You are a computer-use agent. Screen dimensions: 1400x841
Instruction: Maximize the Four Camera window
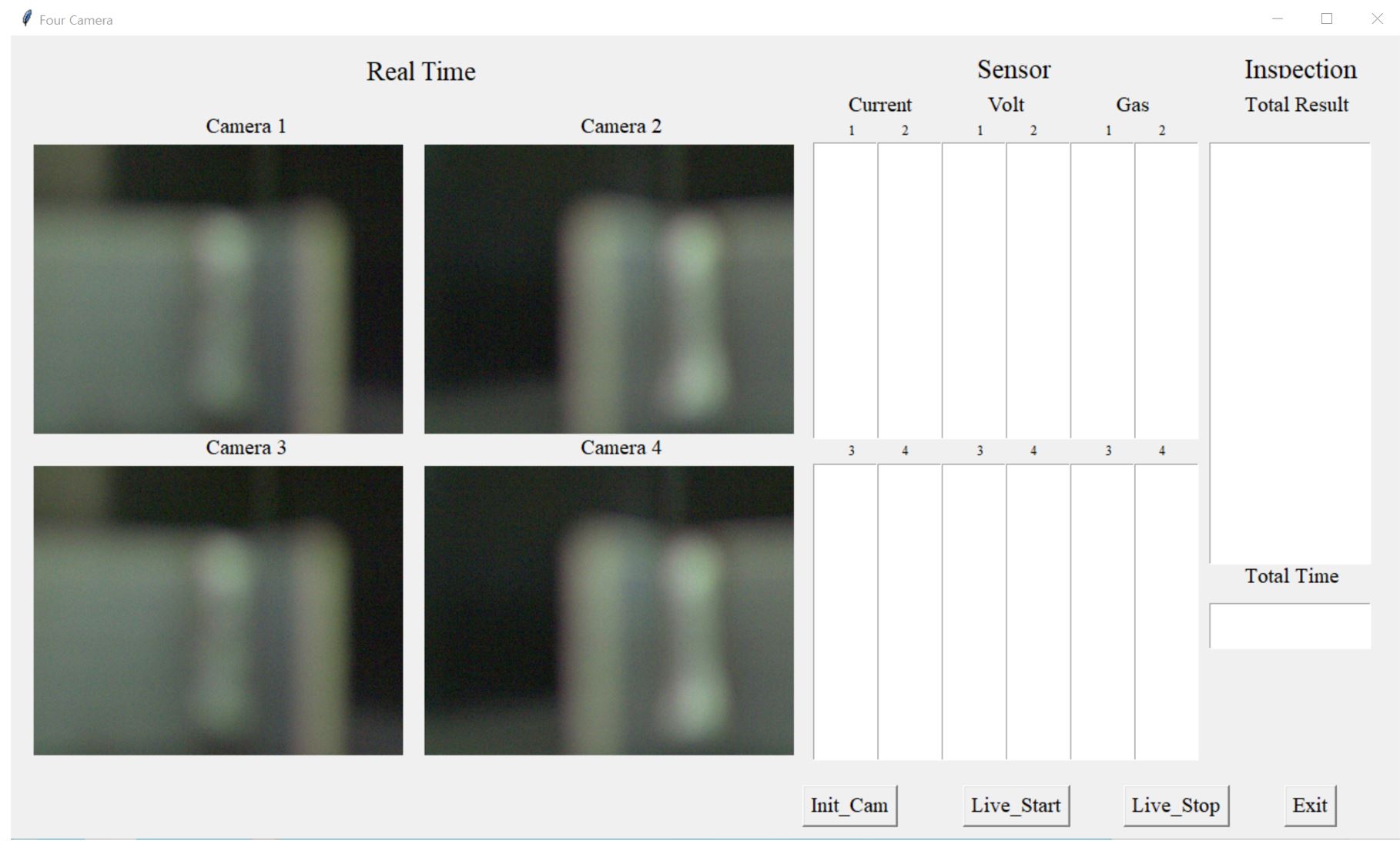click(1327, 18)
